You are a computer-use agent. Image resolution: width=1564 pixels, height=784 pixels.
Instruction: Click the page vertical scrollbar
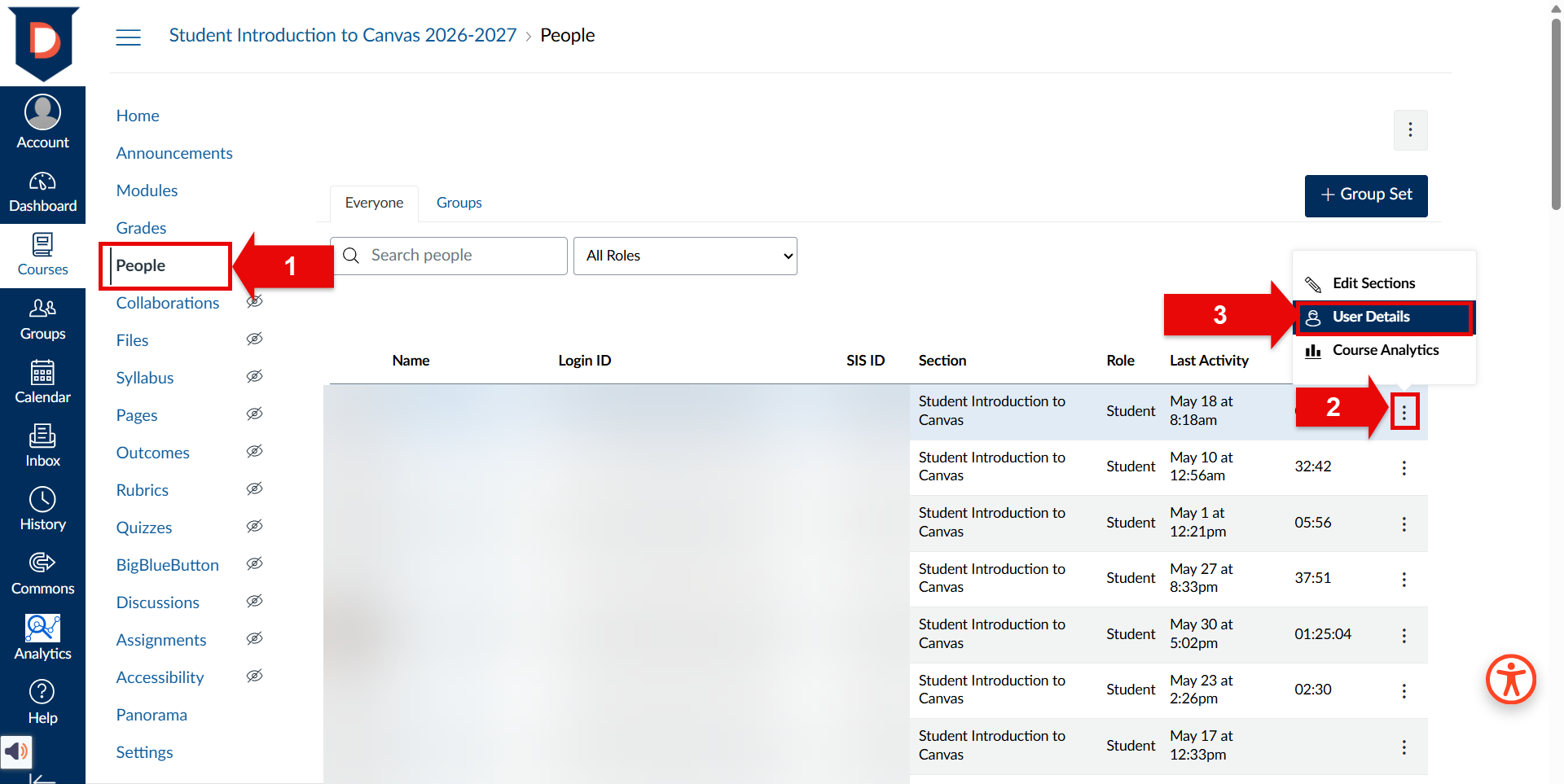pyautogui.click(x=1556, y=114)
